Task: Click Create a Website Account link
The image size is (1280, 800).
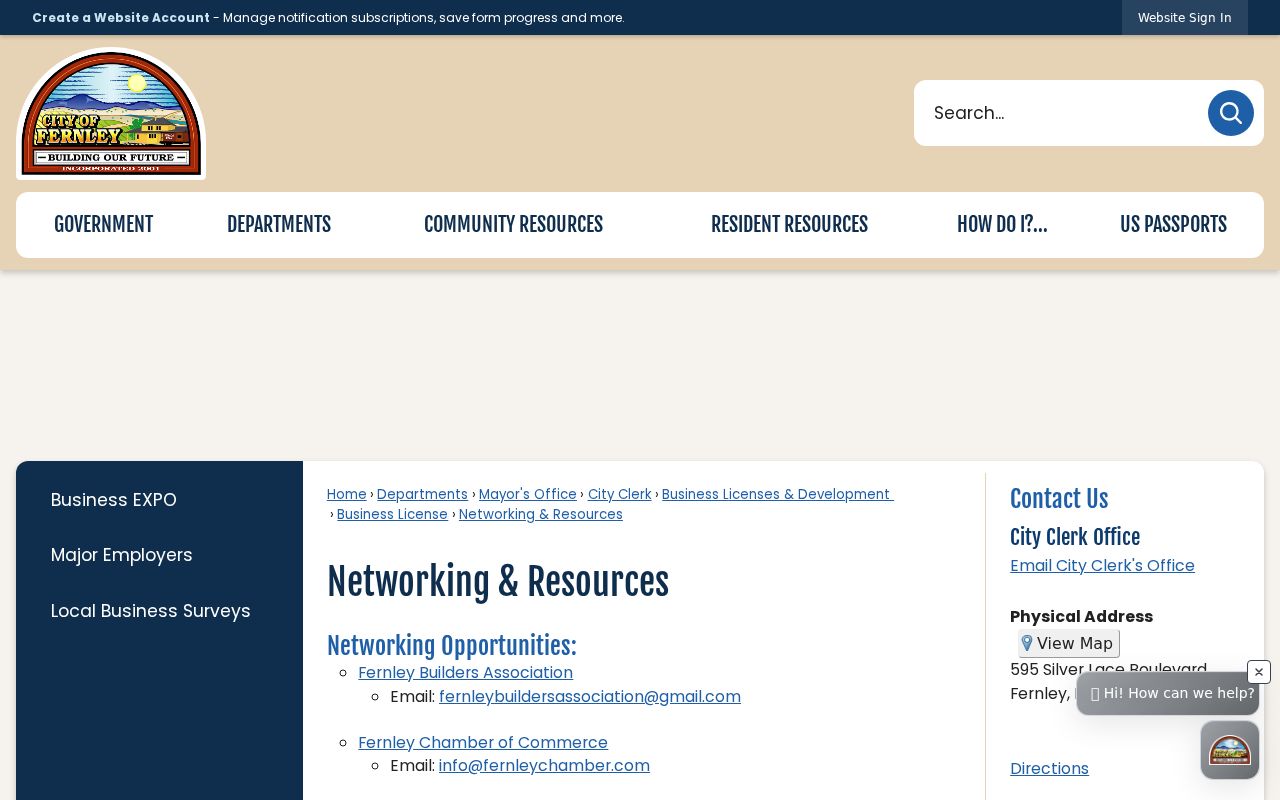Action: (121, 17)
